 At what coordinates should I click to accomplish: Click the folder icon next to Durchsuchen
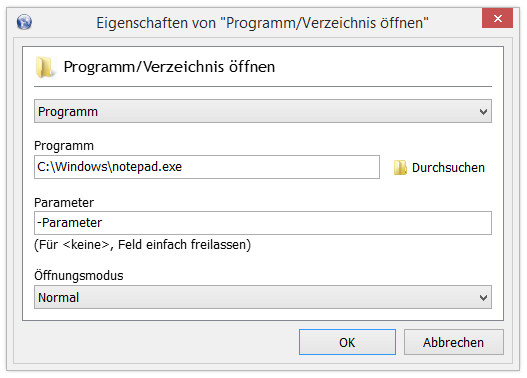tap(400, 167)
